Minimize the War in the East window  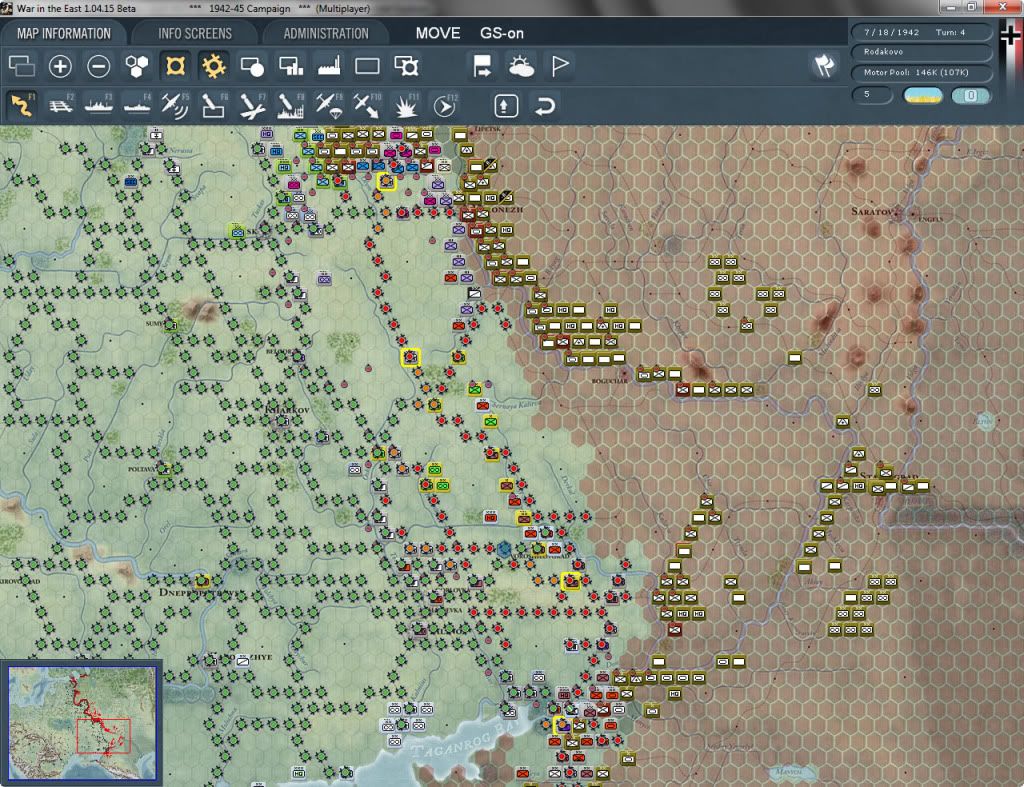951,7
